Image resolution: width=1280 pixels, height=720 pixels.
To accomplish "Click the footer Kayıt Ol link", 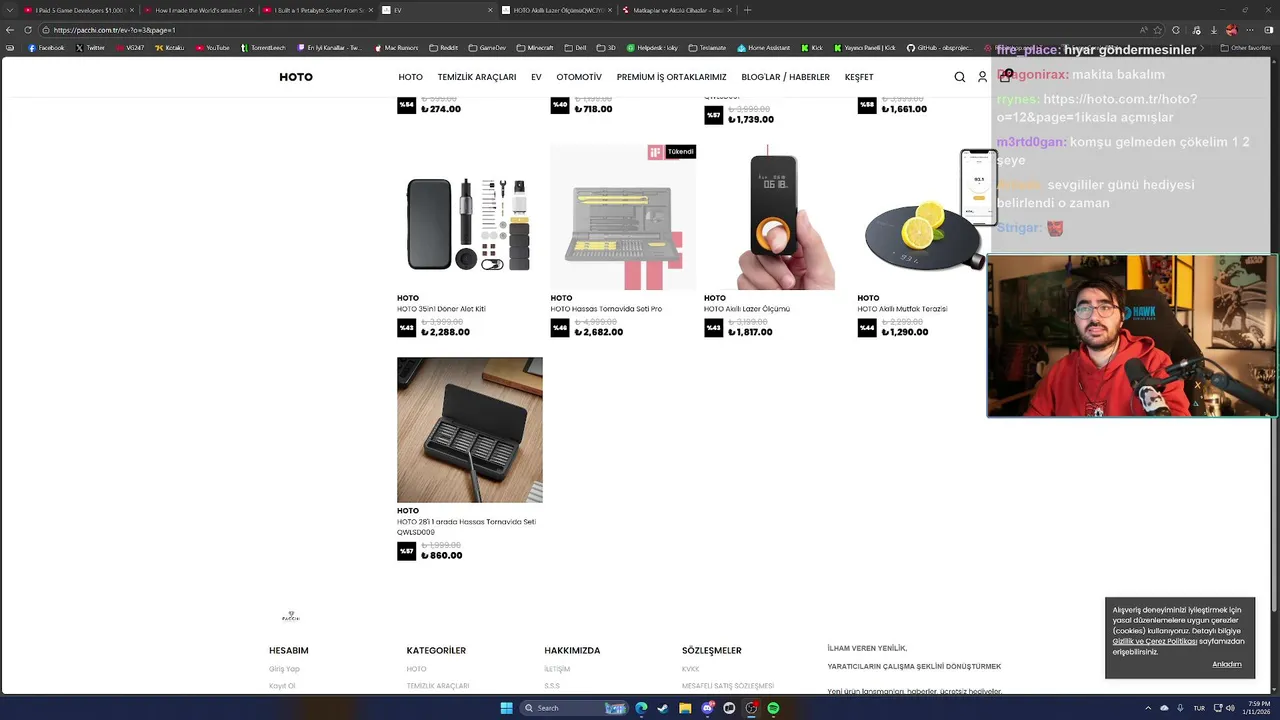I will point(282,686).
